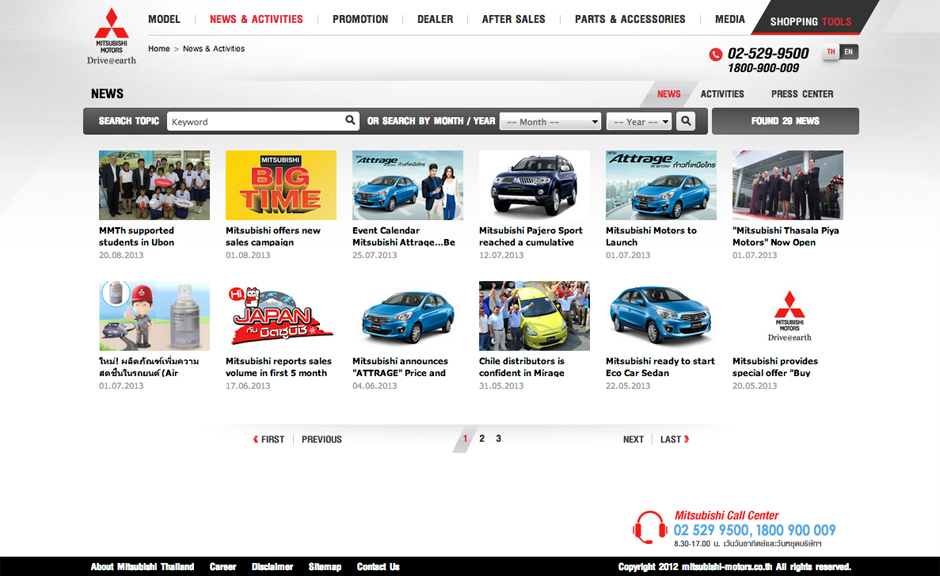This screenshot has width=940, height=576.
Task: Open the Year dropdown
Action: pyautogui.click(x=639, y=122)
